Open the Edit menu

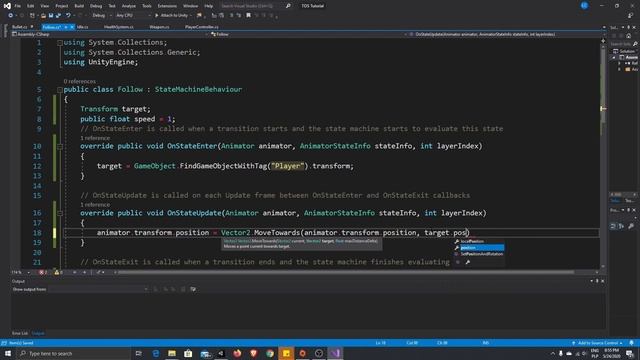point(31,6)
